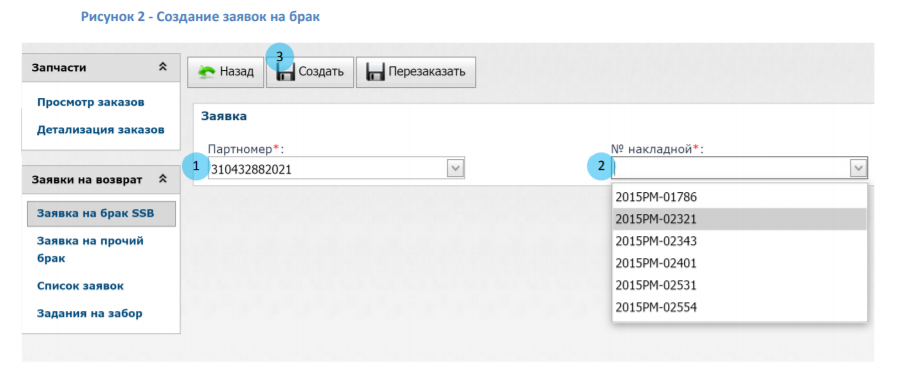Open Детализация заказов link
The width and height of the screenshot is (904, 377).
pos(101,130)
